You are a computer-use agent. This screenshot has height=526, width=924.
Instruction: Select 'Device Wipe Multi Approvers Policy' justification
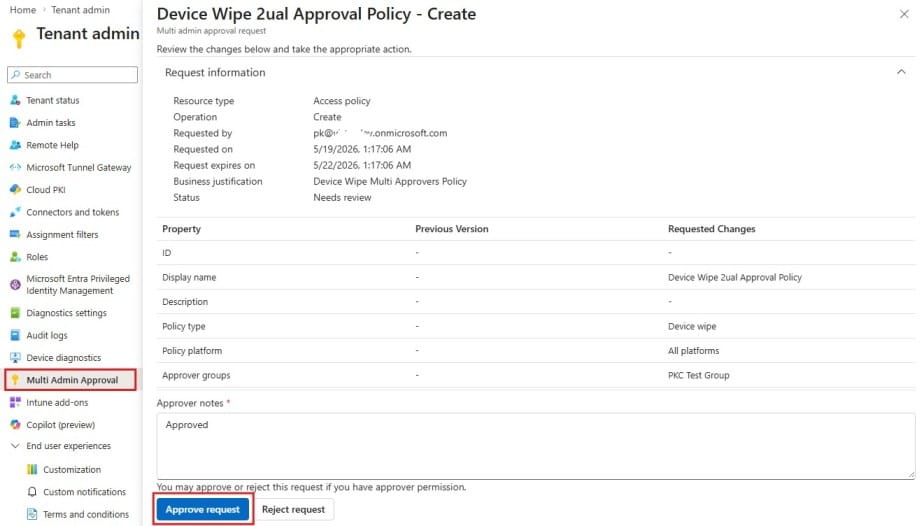click(390, 181)
